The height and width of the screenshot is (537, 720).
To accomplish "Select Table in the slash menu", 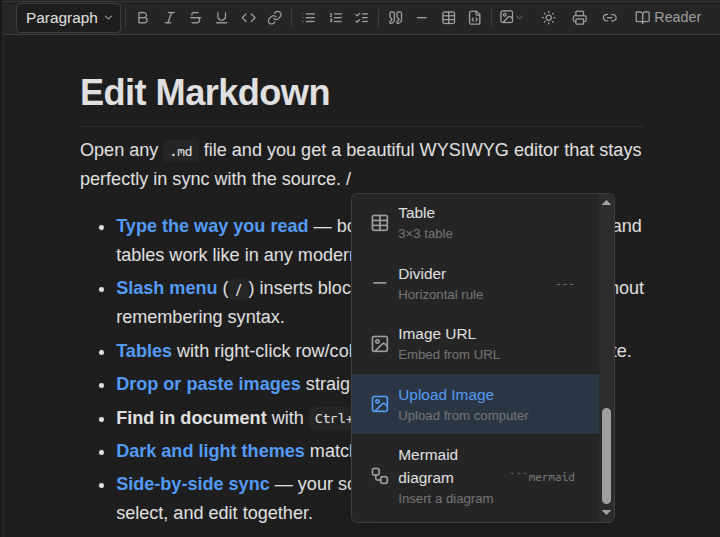I will tap(476, 223).
